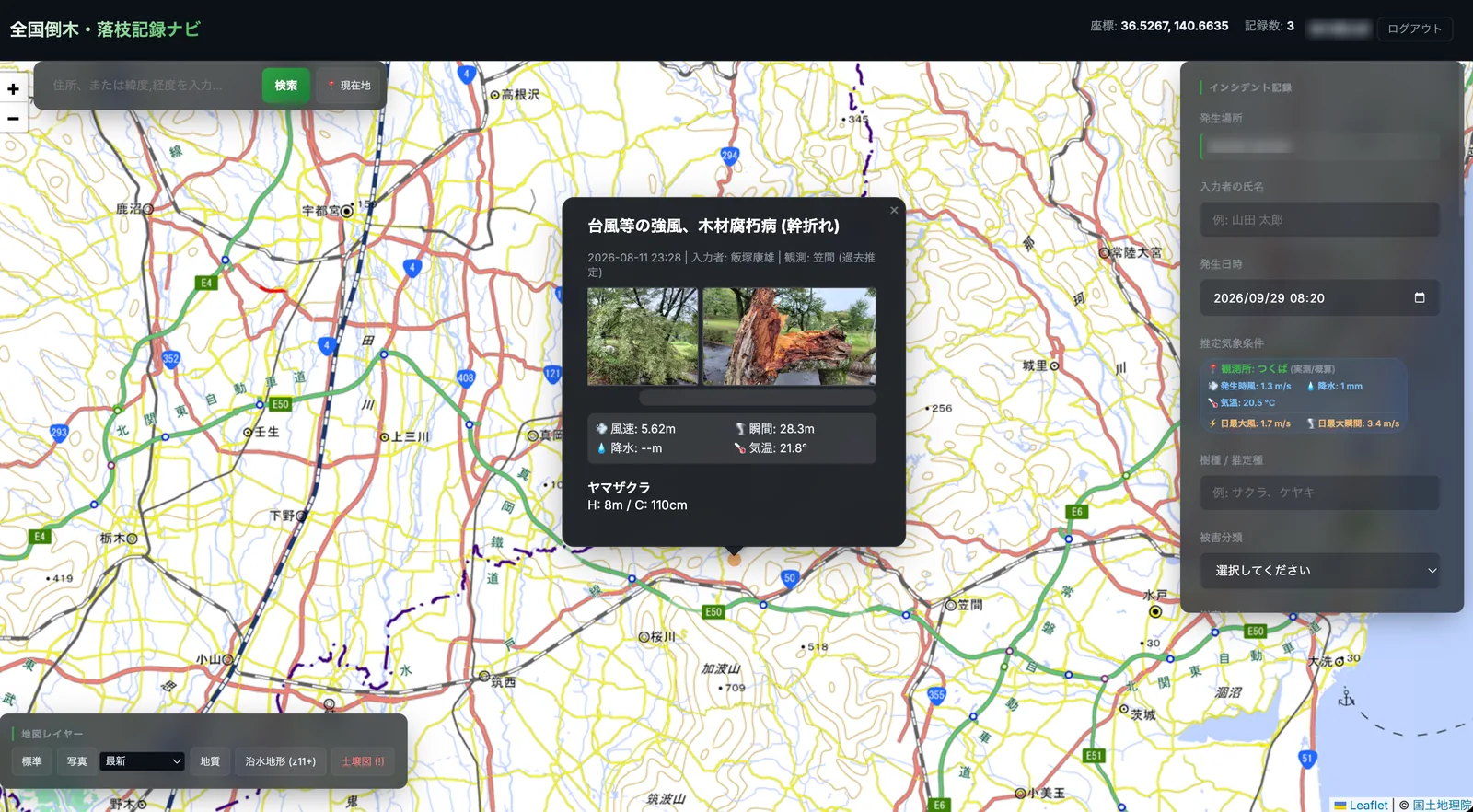
Task: Click the 瞬間: 28.3m gust reading
Action: 774,429
